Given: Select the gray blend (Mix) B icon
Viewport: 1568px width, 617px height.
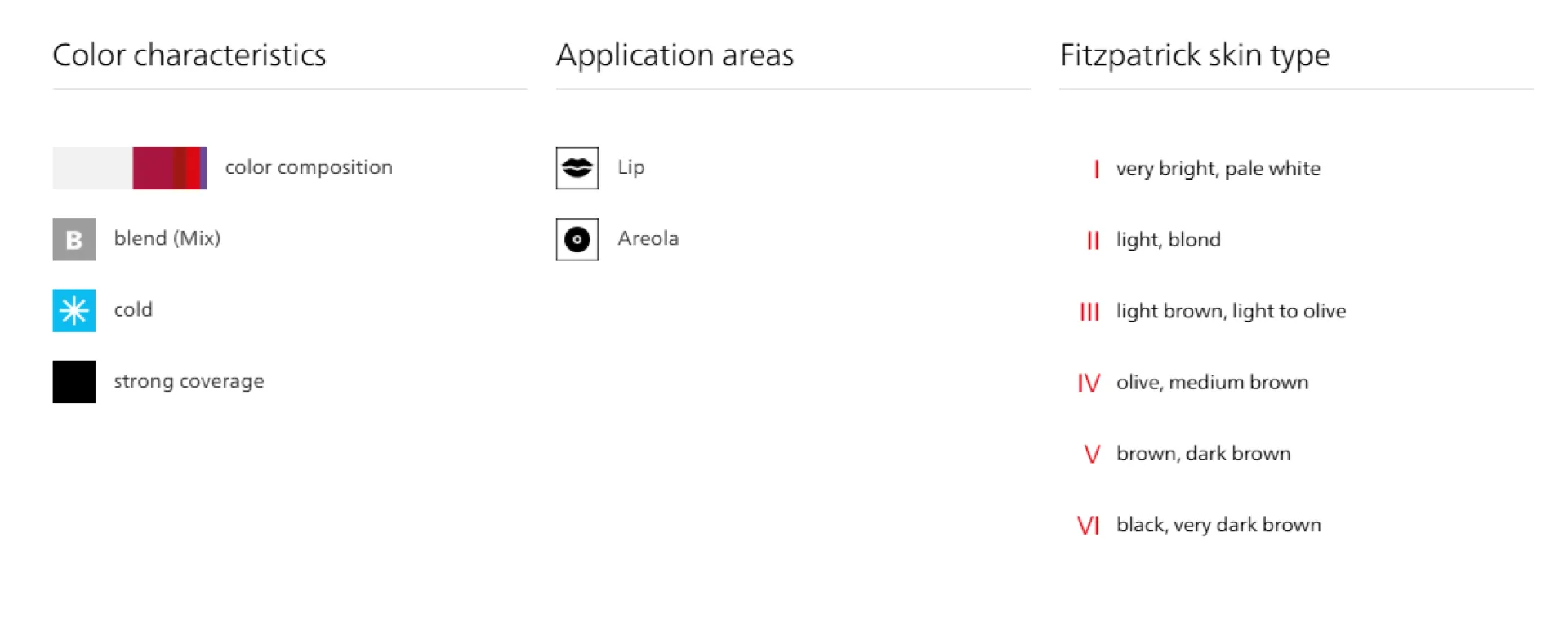Looking at the screenshot, I should click(x=73, y=239).
